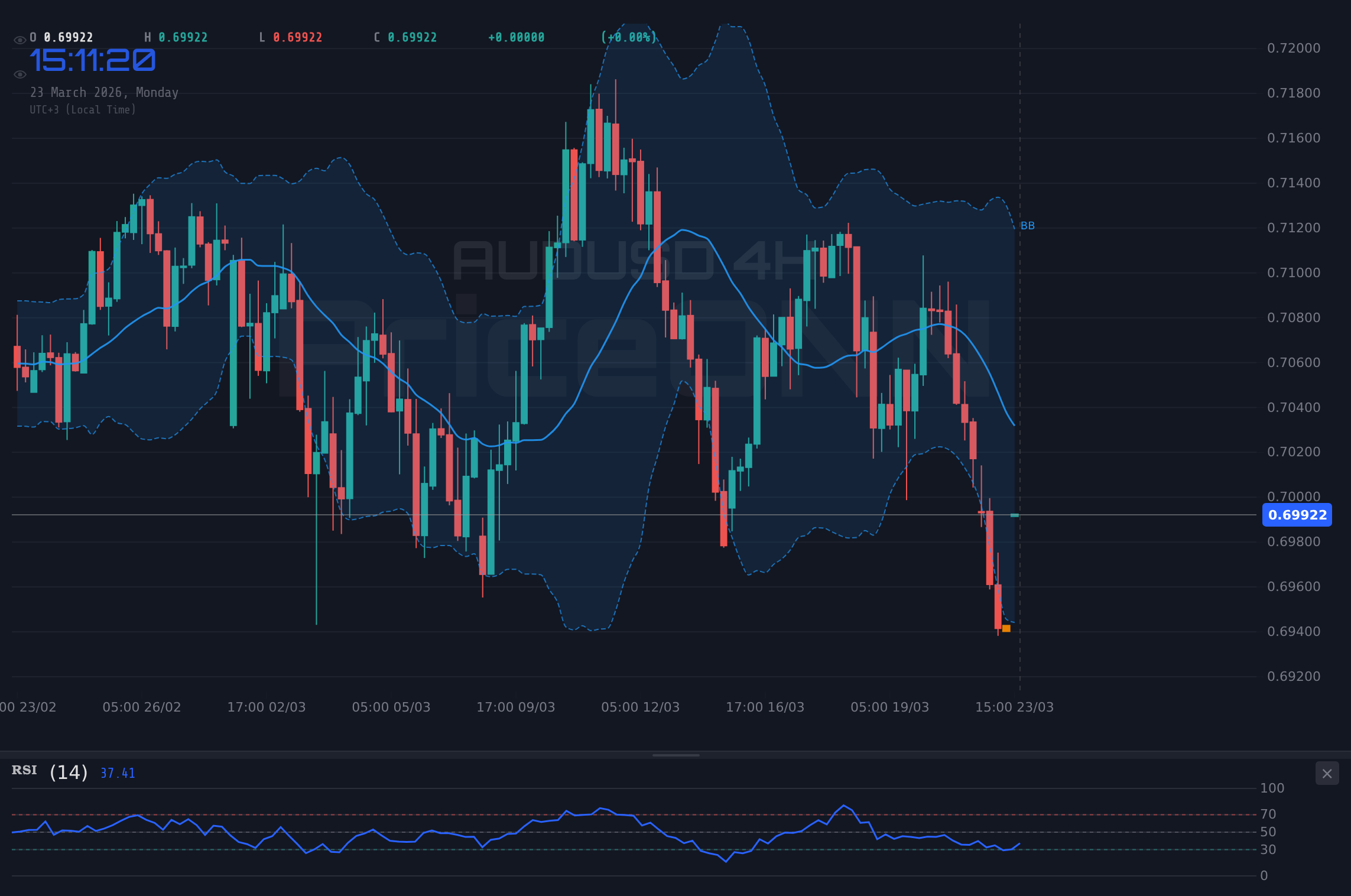Click the 23 March 2026 date label
The width and height of the screenshot is (1351, 896).
coord(105,92)
